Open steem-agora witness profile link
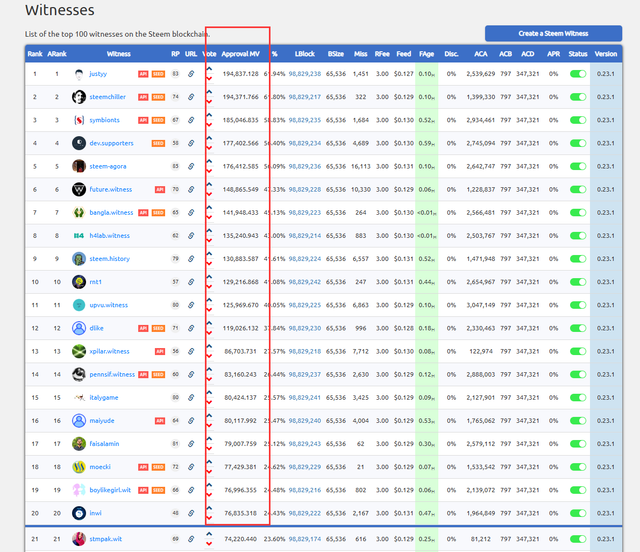640x552 pixels. point(108,166)
